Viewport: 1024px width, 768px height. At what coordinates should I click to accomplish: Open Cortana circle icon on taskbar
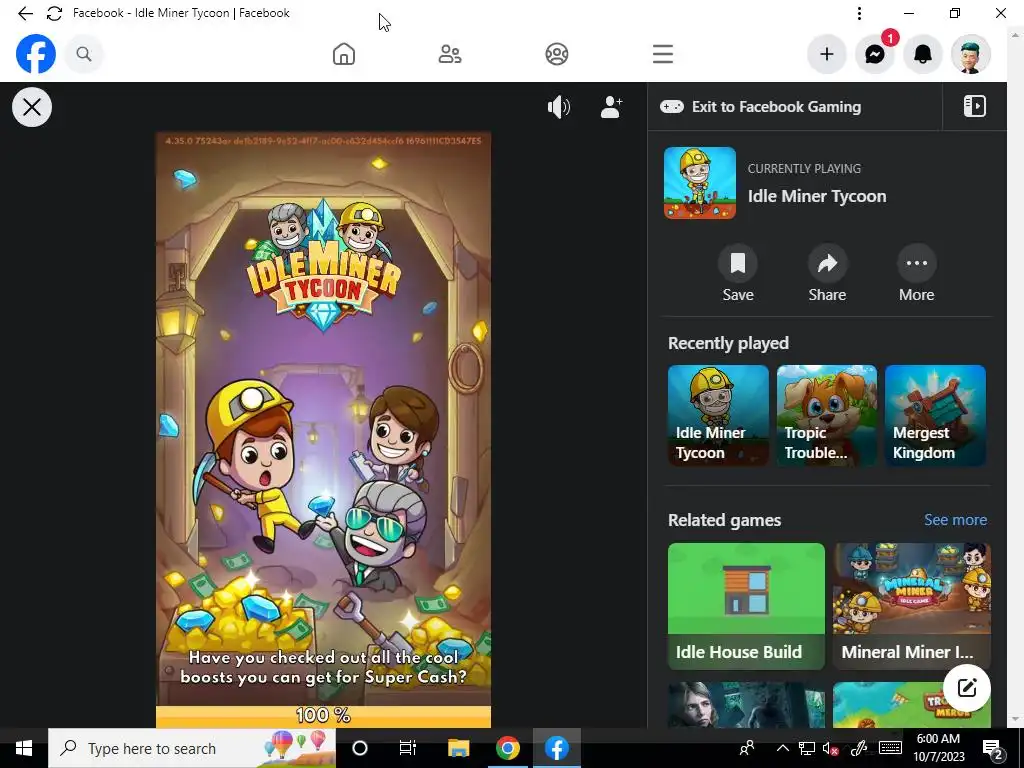(360, 748)
